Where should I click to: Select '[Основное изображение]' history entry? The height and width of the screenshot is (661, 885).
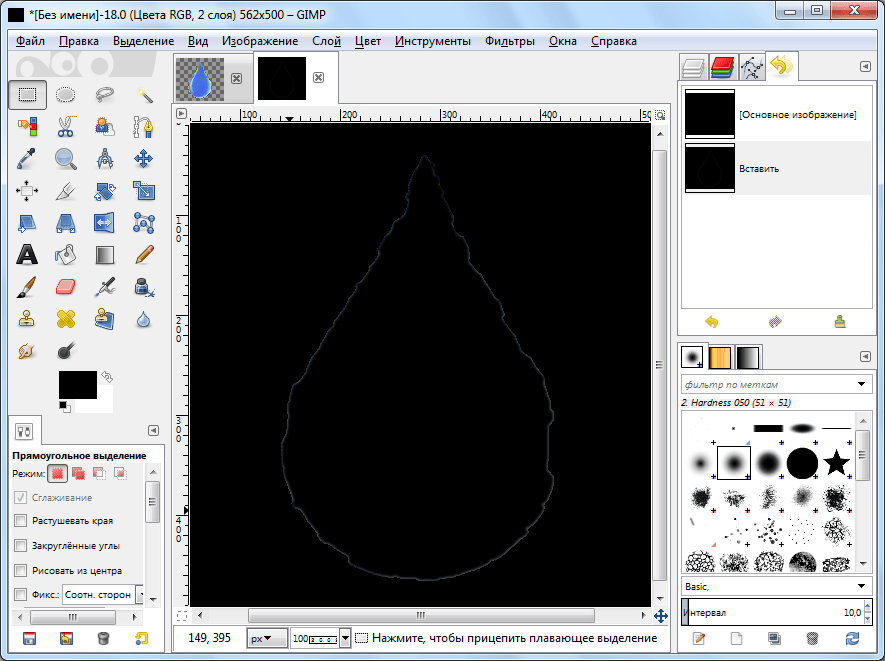(x=797, y=115)
